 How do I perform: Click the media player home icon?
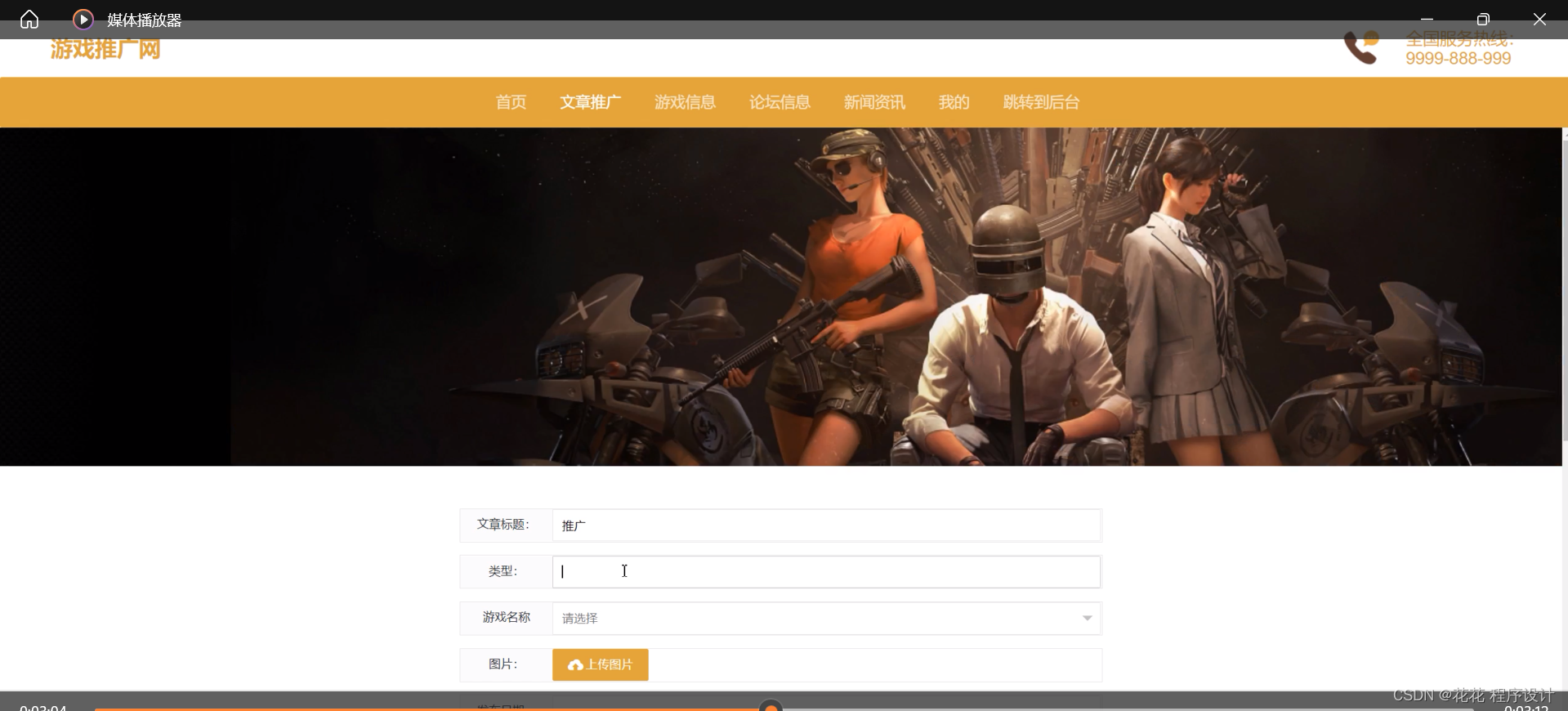click(29, 20)
